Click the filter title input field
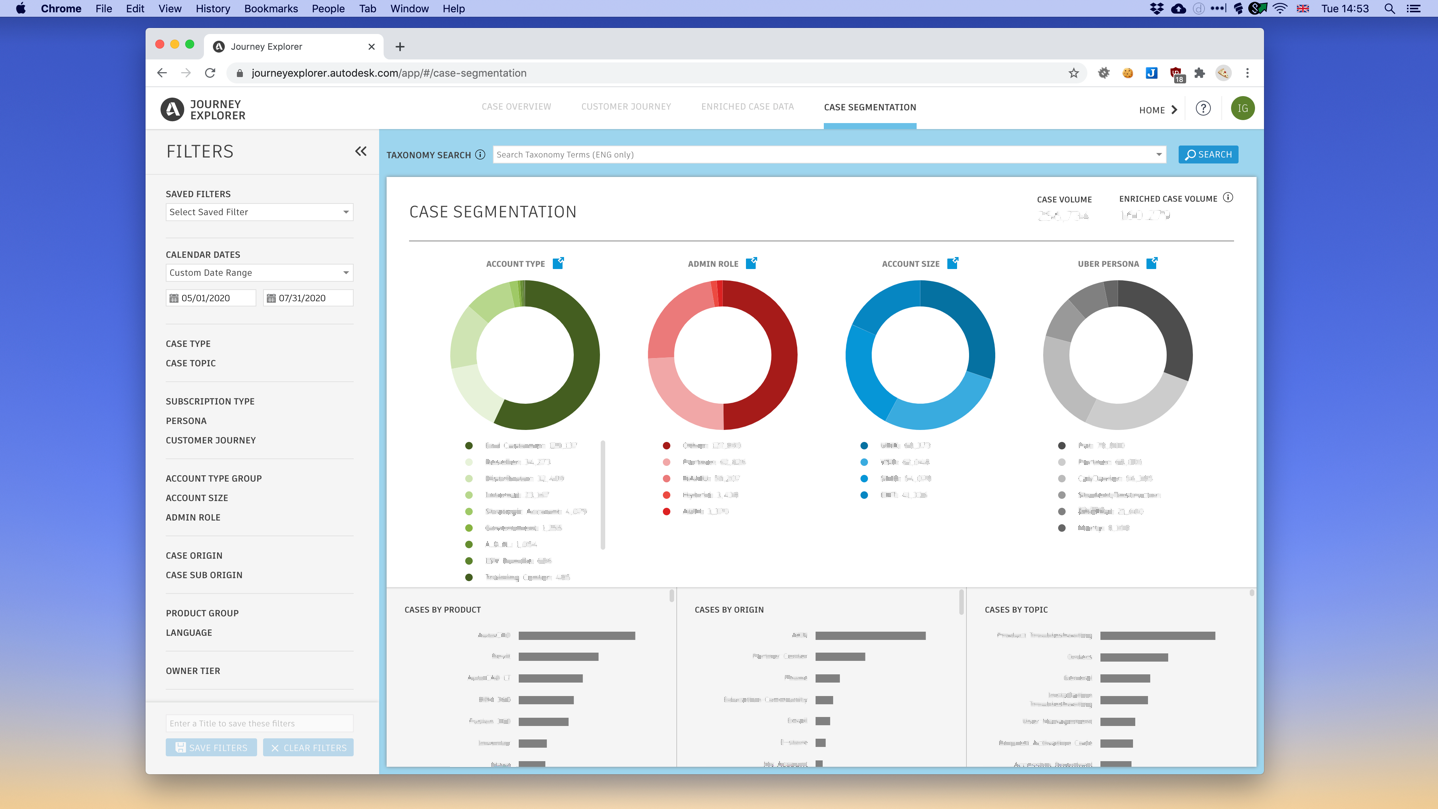This screenshot has height=809, width=1438. pos(259,723)
